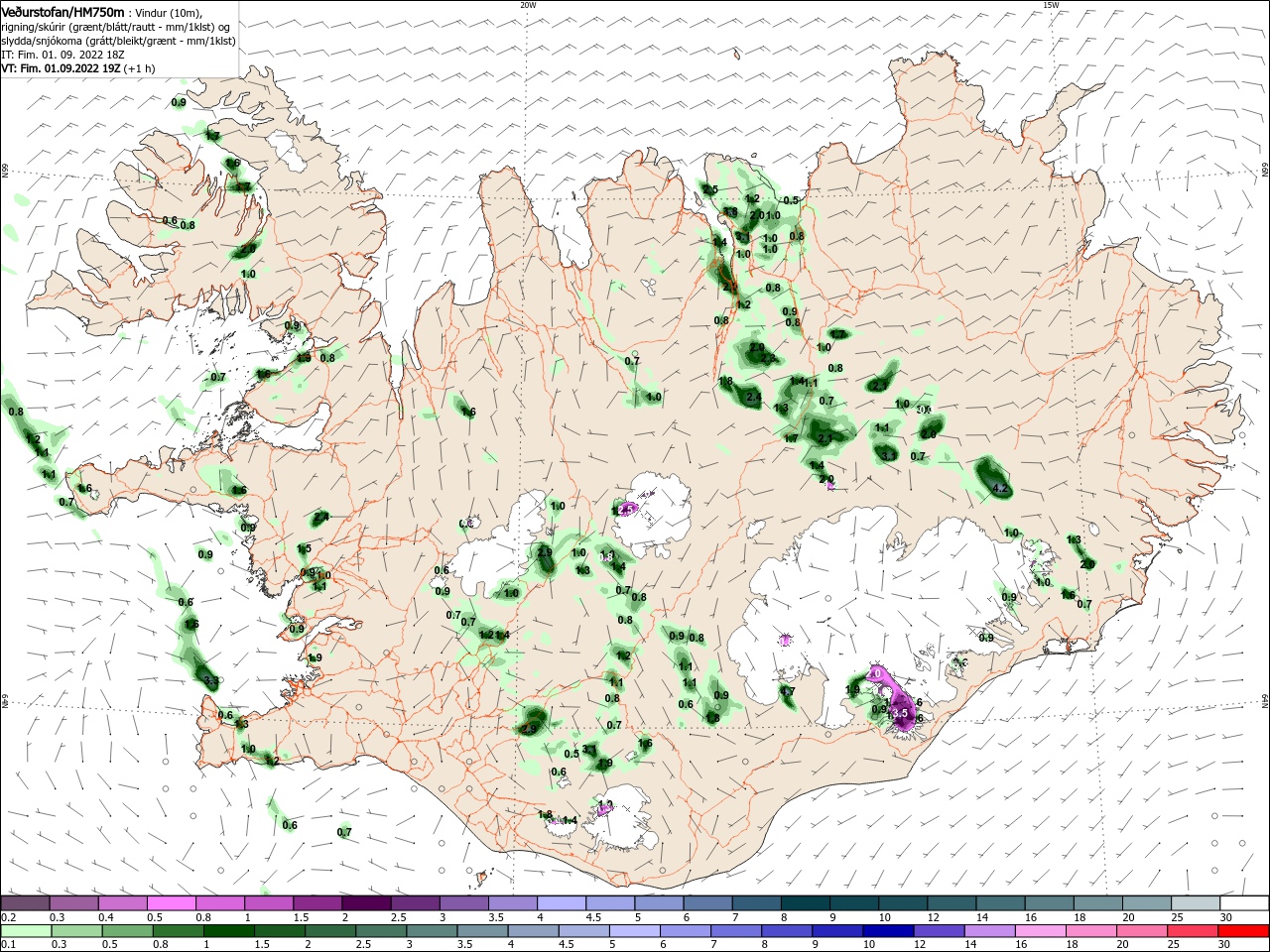Select the pure red rain swatch after 30
This screenshot has height=952, width=1270.
click(x=1244, y=931)
